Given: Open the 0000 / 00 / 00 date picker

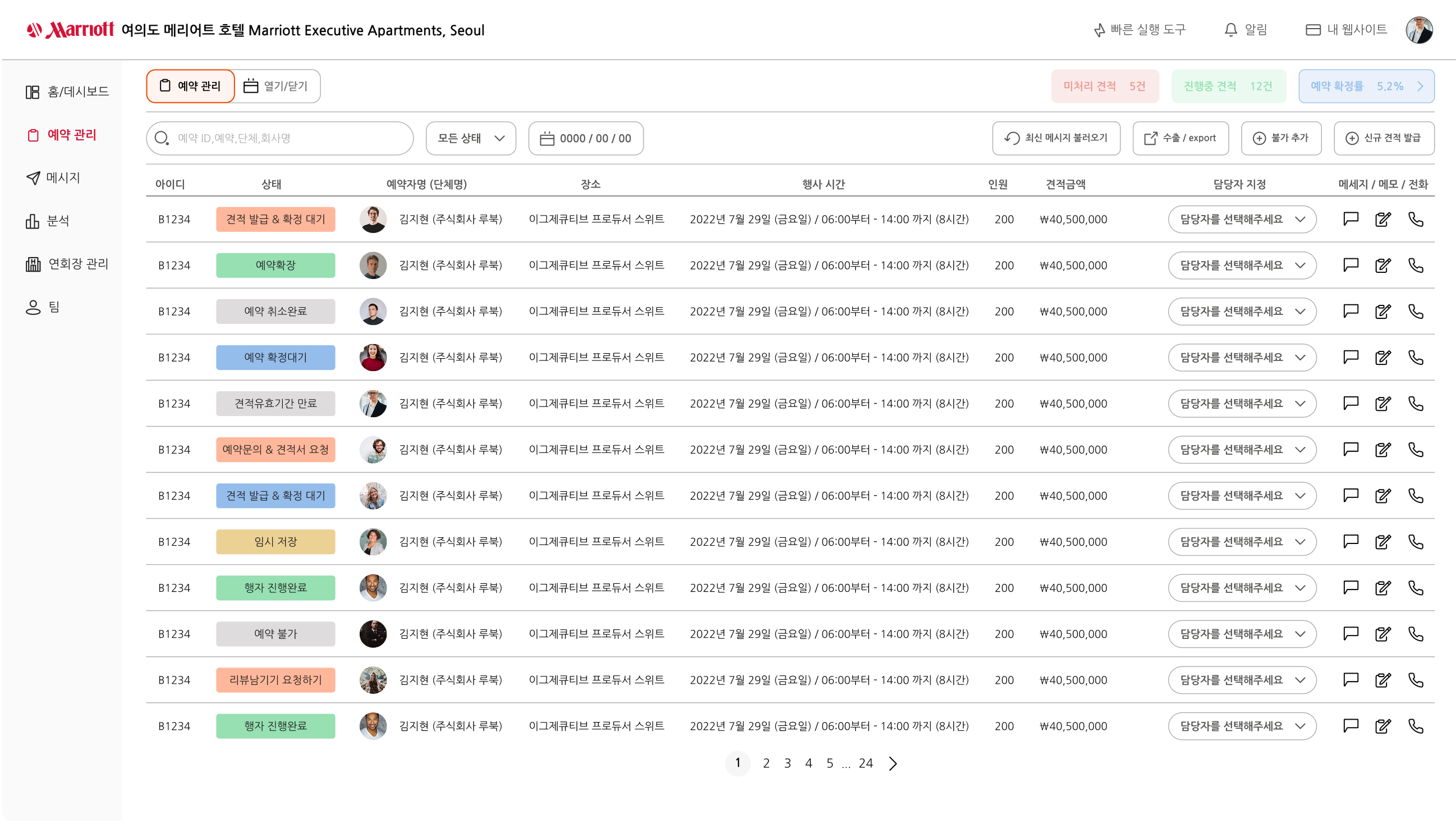Looking at the screenshot, I should [585, 138].
